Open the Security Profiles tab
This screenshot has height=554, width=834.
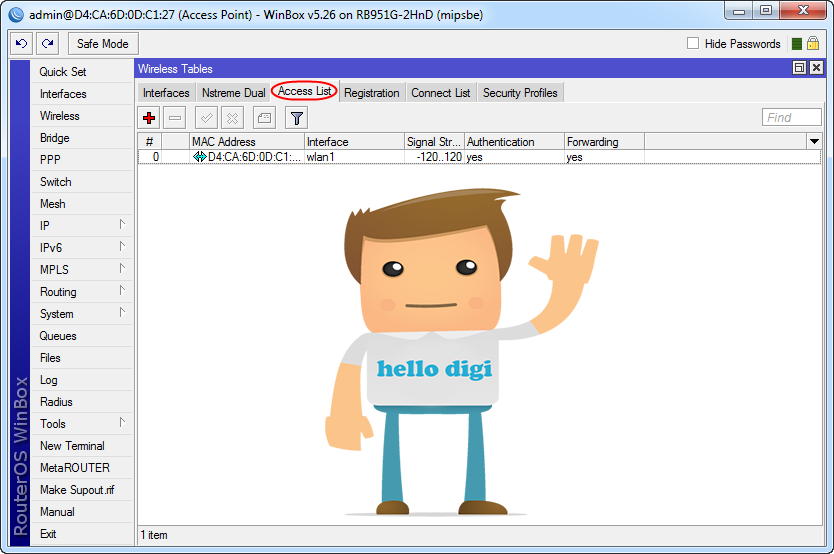pyautogui.click(x=520, y=93)
